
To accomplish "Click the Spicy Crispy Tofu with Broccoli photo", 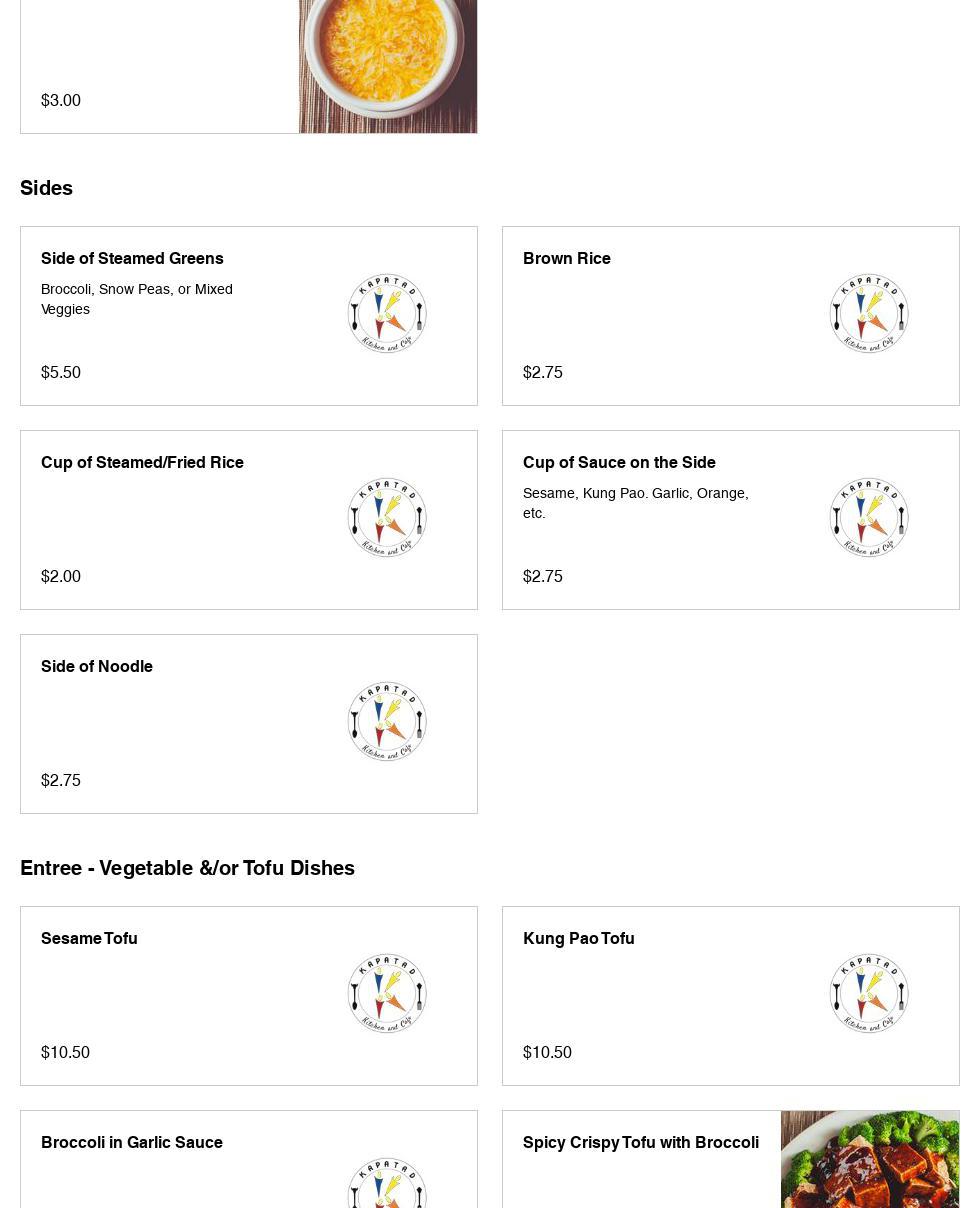I will (x=870, y=1160).
